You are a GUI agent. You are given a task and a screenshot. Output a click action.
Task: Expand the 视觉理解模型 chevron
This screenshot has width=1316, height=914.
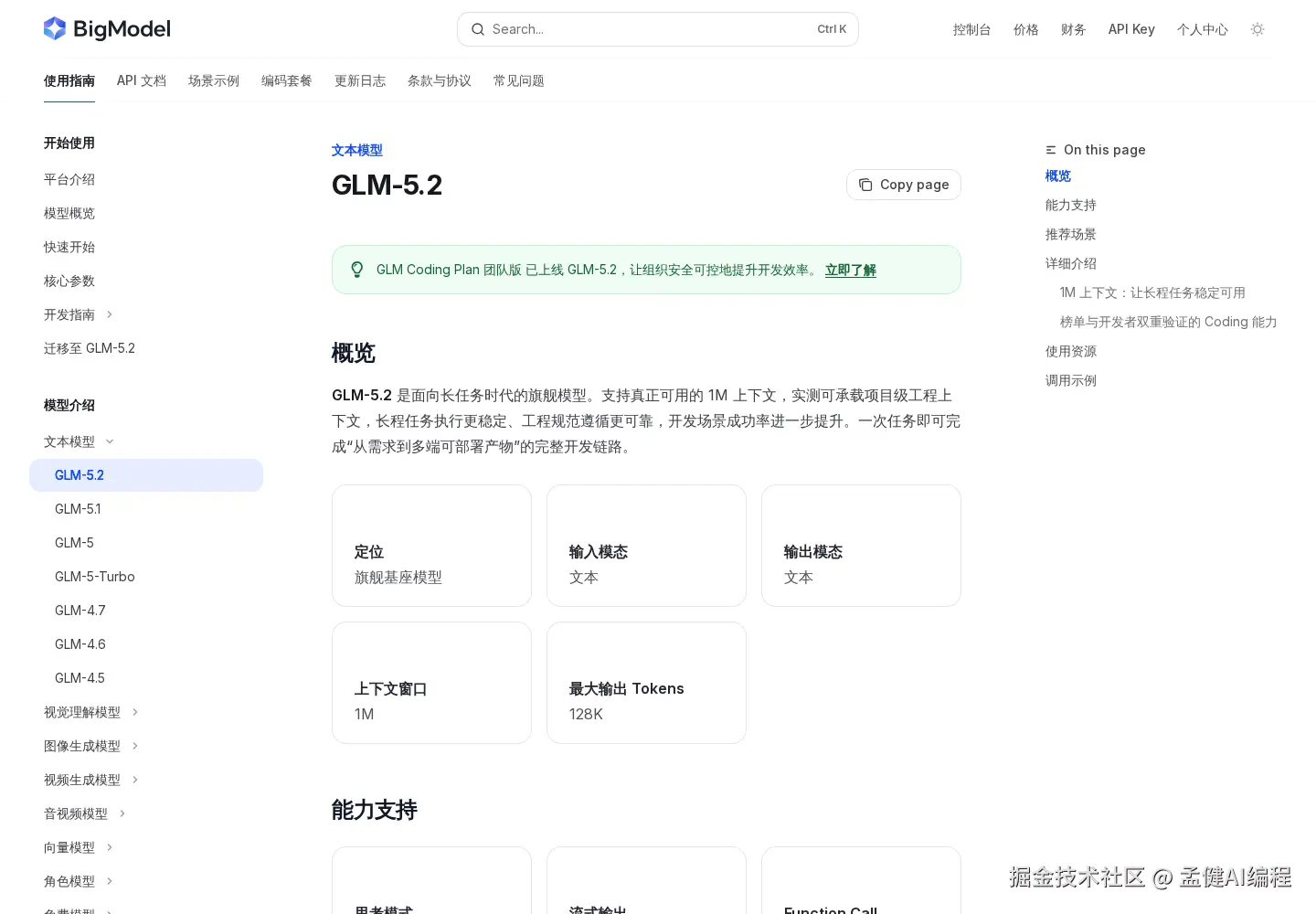135,712
